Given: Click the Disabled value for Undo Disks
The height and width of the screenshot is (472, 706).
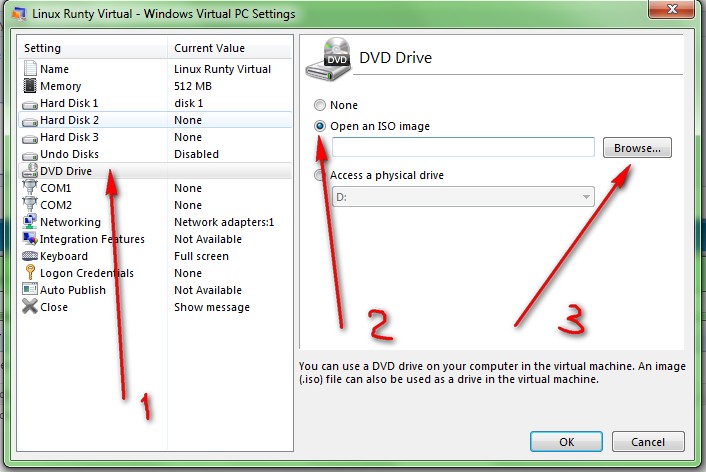Looking at the screenshot, I should 196,154.
